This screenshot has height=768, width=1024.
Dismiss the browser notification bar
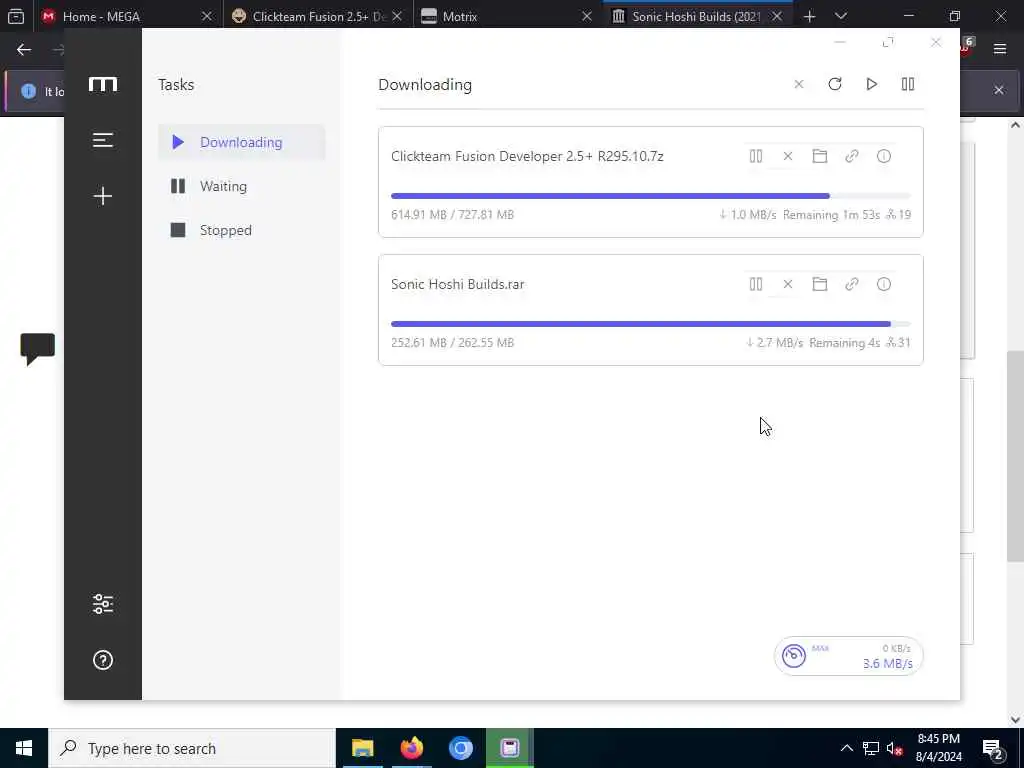tap(999, 90)
